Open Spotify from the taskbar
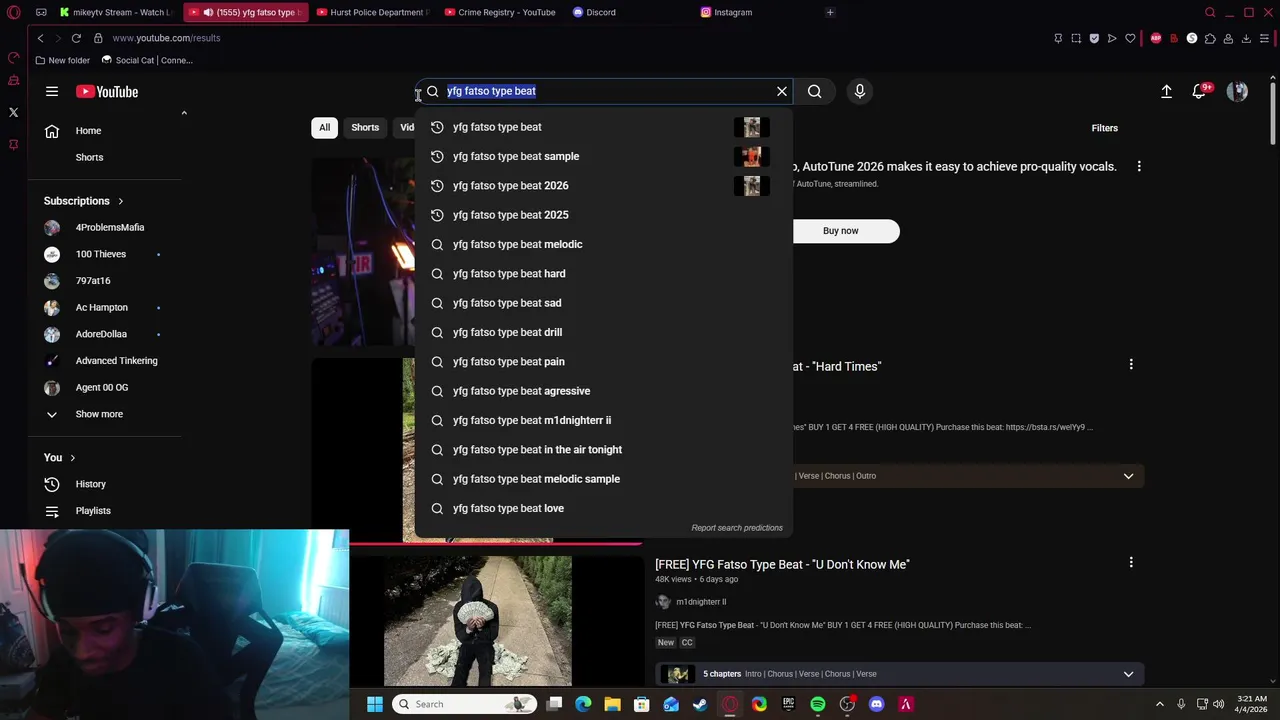The width and height of the screenshot is (1280, 720). tap(818, 704)
